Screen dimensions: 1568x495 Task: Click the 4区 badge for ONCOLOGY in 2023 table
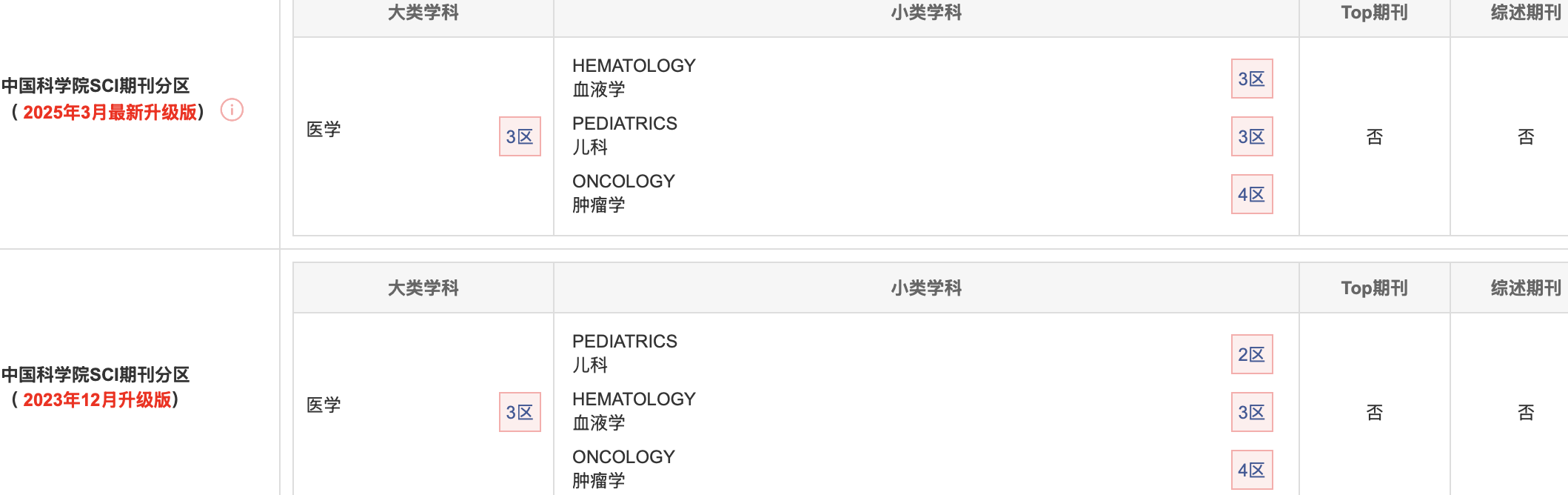1252,470
